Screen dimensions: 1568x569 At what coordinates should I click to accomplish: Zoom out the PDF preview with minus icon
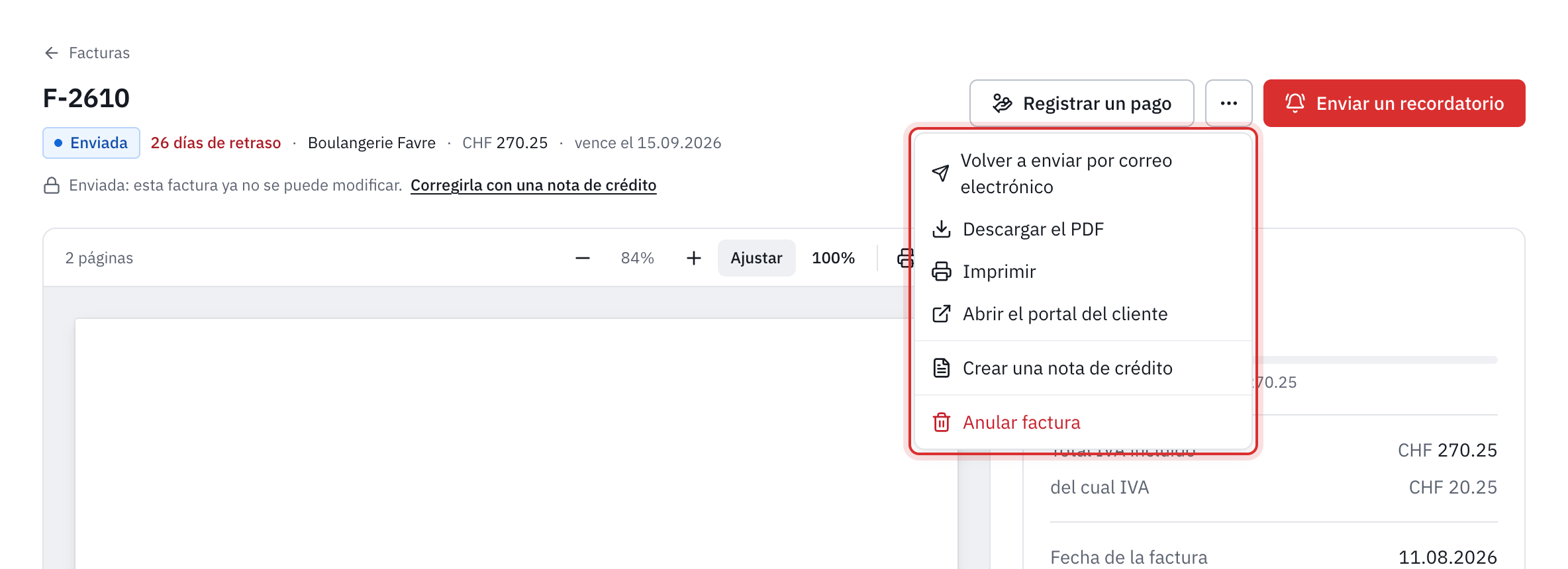pyautogui.click(x=583, y=258)
